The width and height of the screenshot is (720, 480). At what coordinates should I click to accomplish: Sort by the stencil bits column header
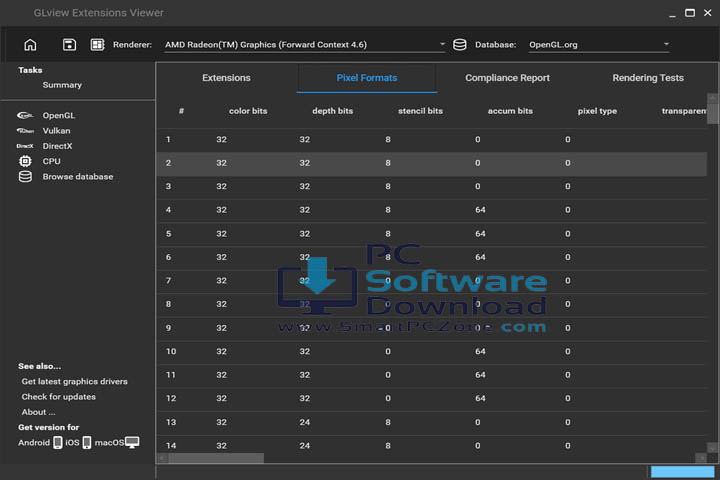tap(420, 111)
